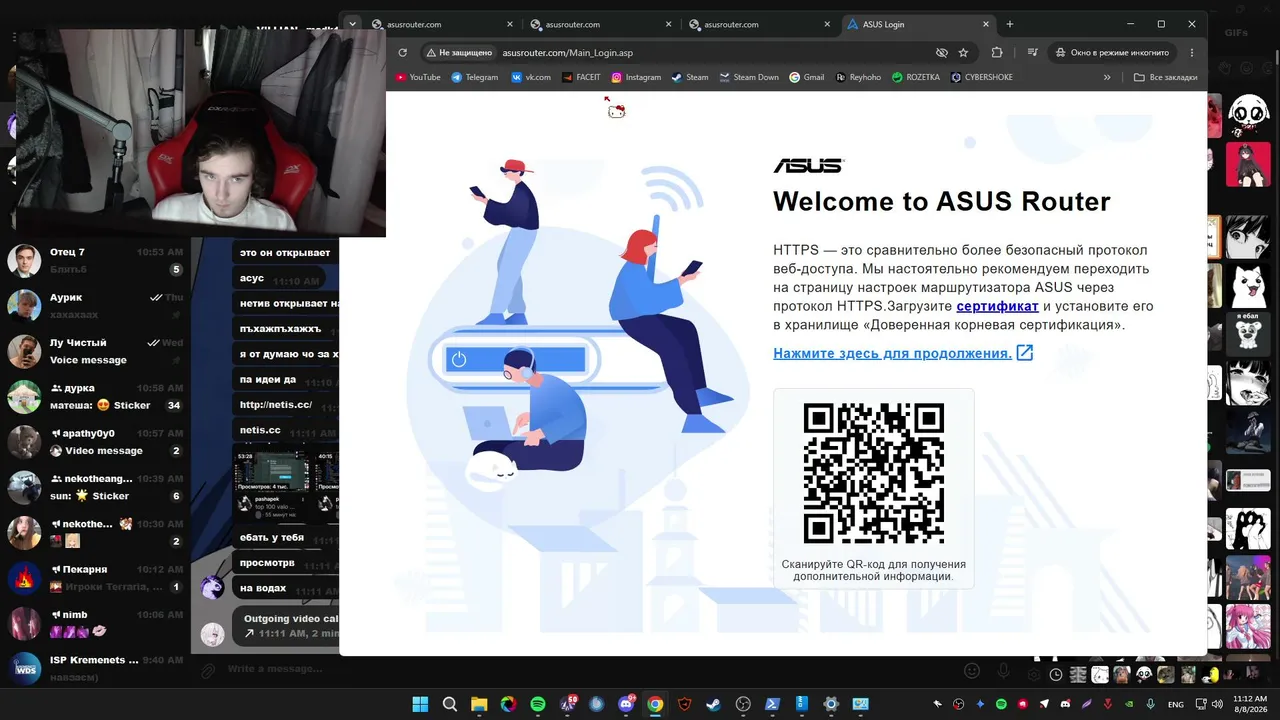Close the ASUS Login tab
Screen dimensions: 1280x720
point(986,24)
